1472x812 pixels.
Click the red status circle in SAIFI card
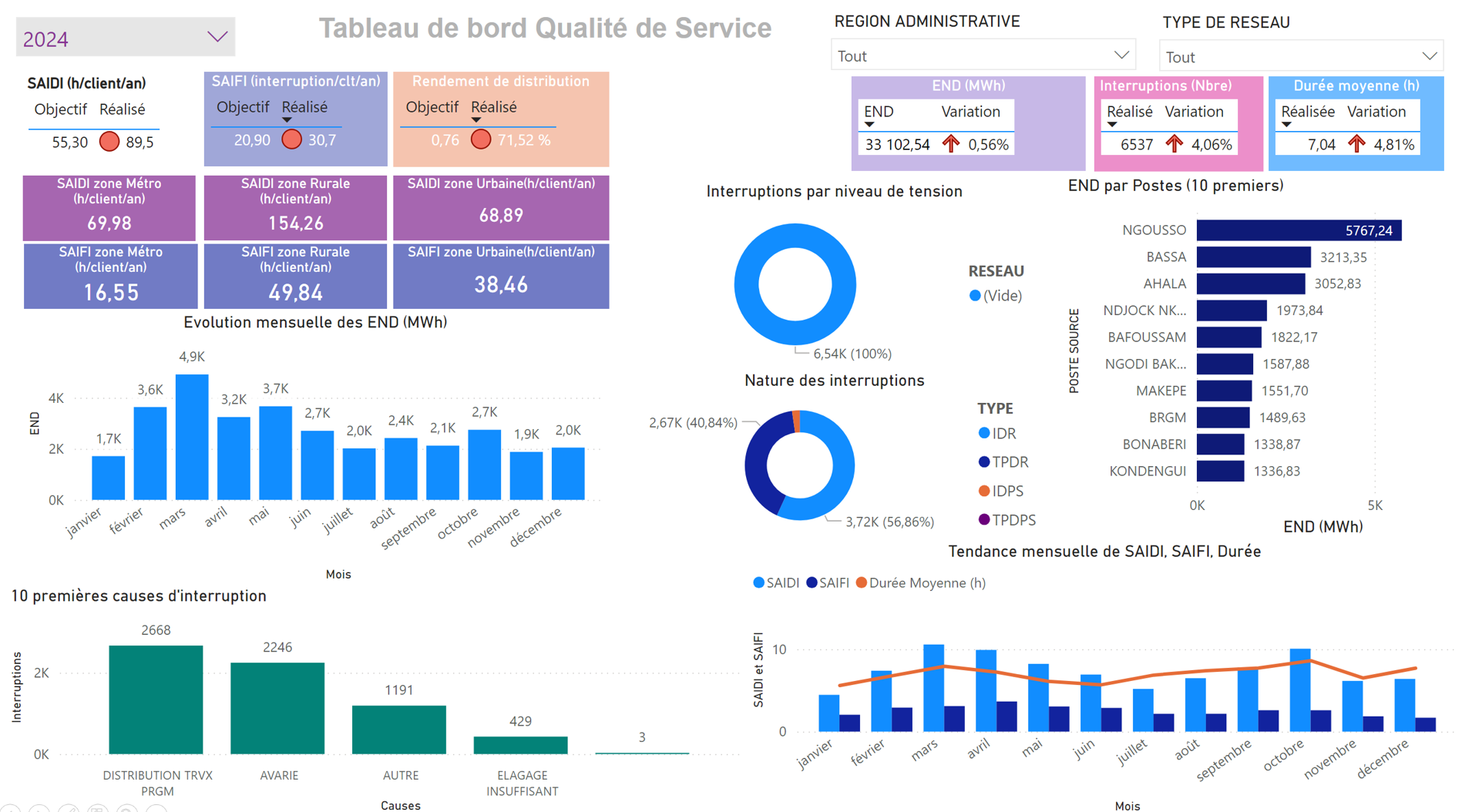pyautogui.click(x=291, y=139)
